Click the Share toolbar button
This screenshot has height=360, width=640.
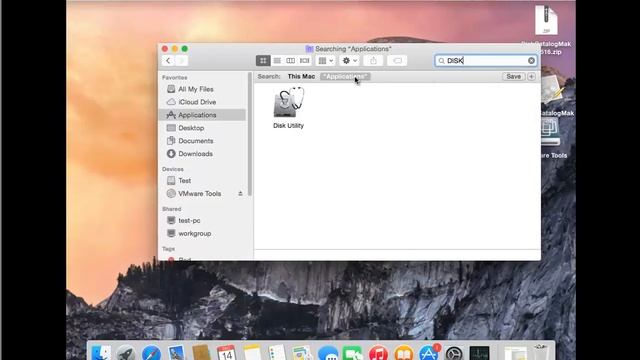[373, 61]
